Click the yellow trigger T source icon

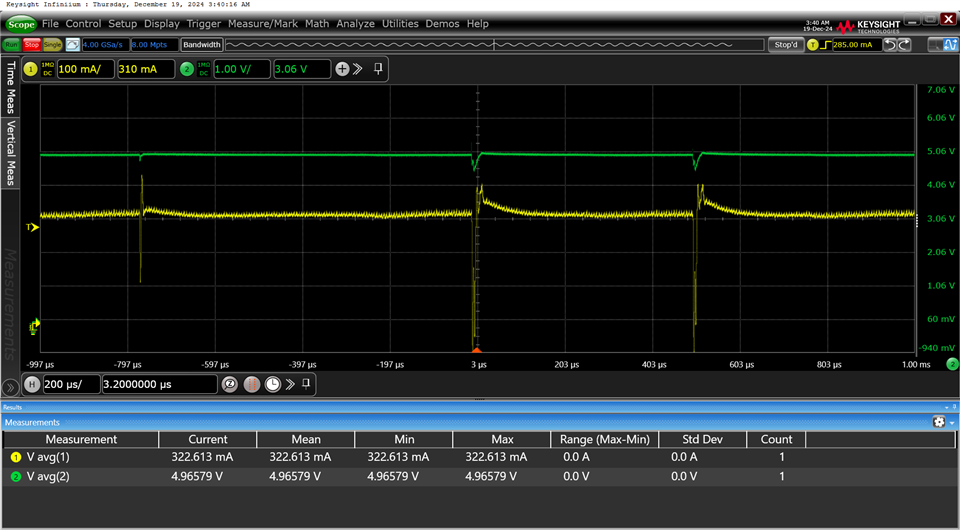pos(812,45)
